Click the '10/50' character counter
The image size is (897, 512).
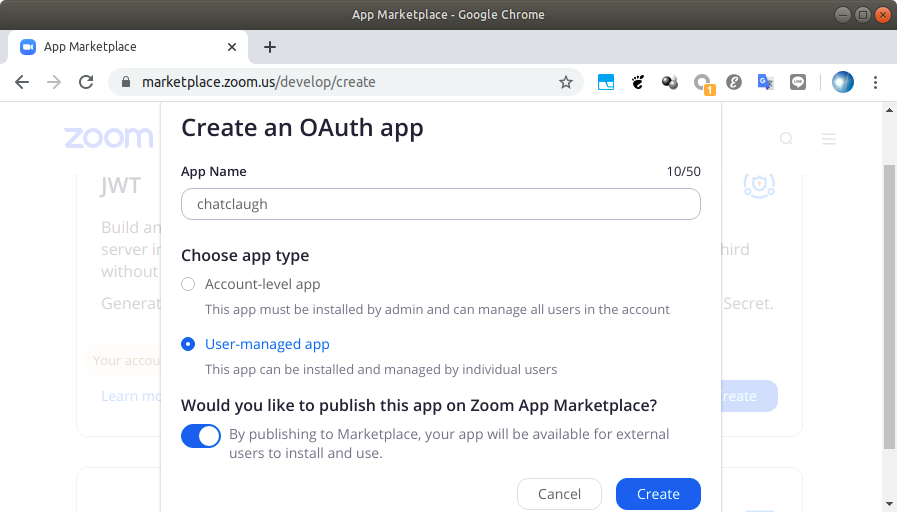pos(684,172)
